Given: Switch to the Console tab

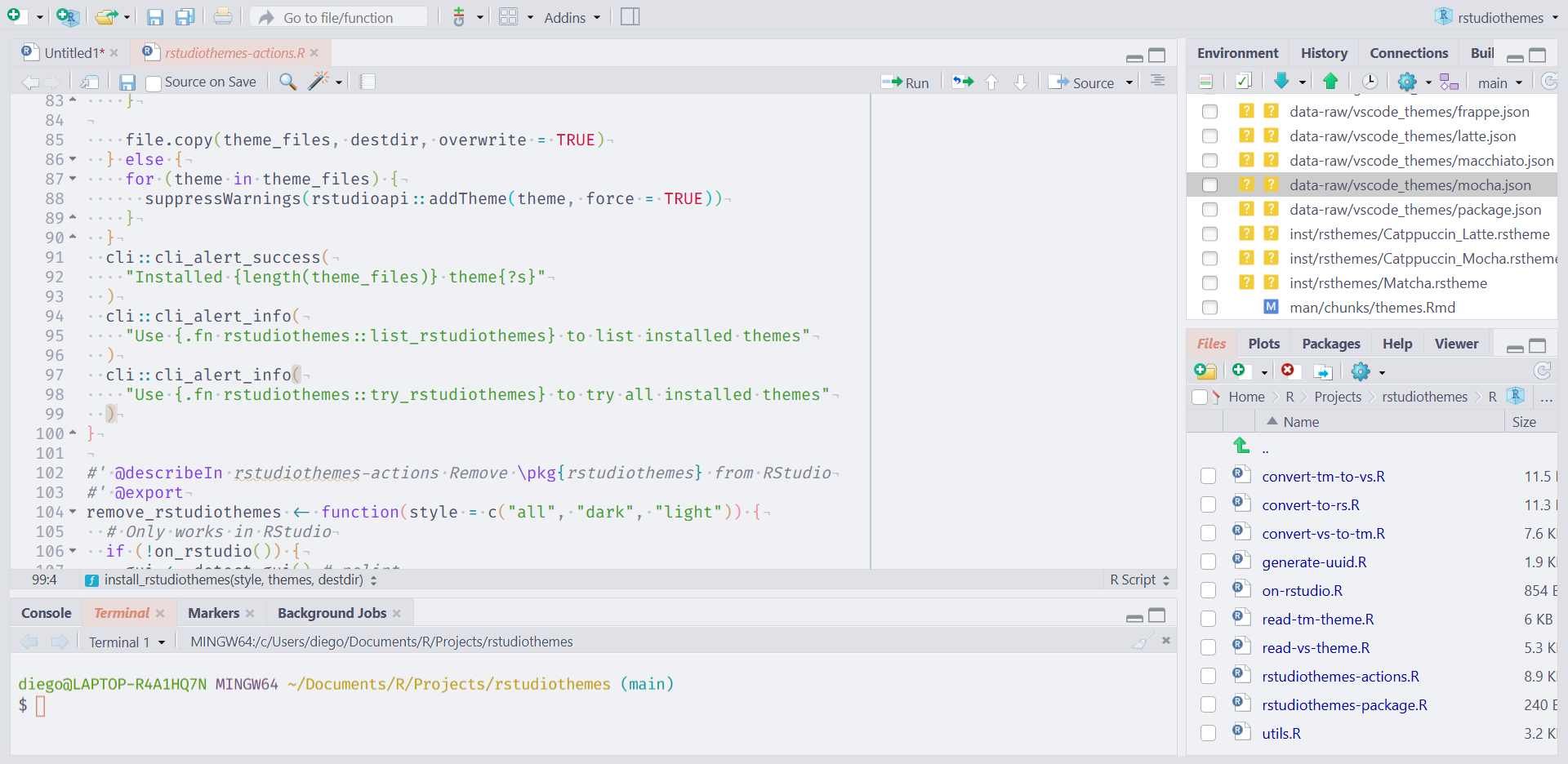Looking at the screenshot, I should point(47,613).
